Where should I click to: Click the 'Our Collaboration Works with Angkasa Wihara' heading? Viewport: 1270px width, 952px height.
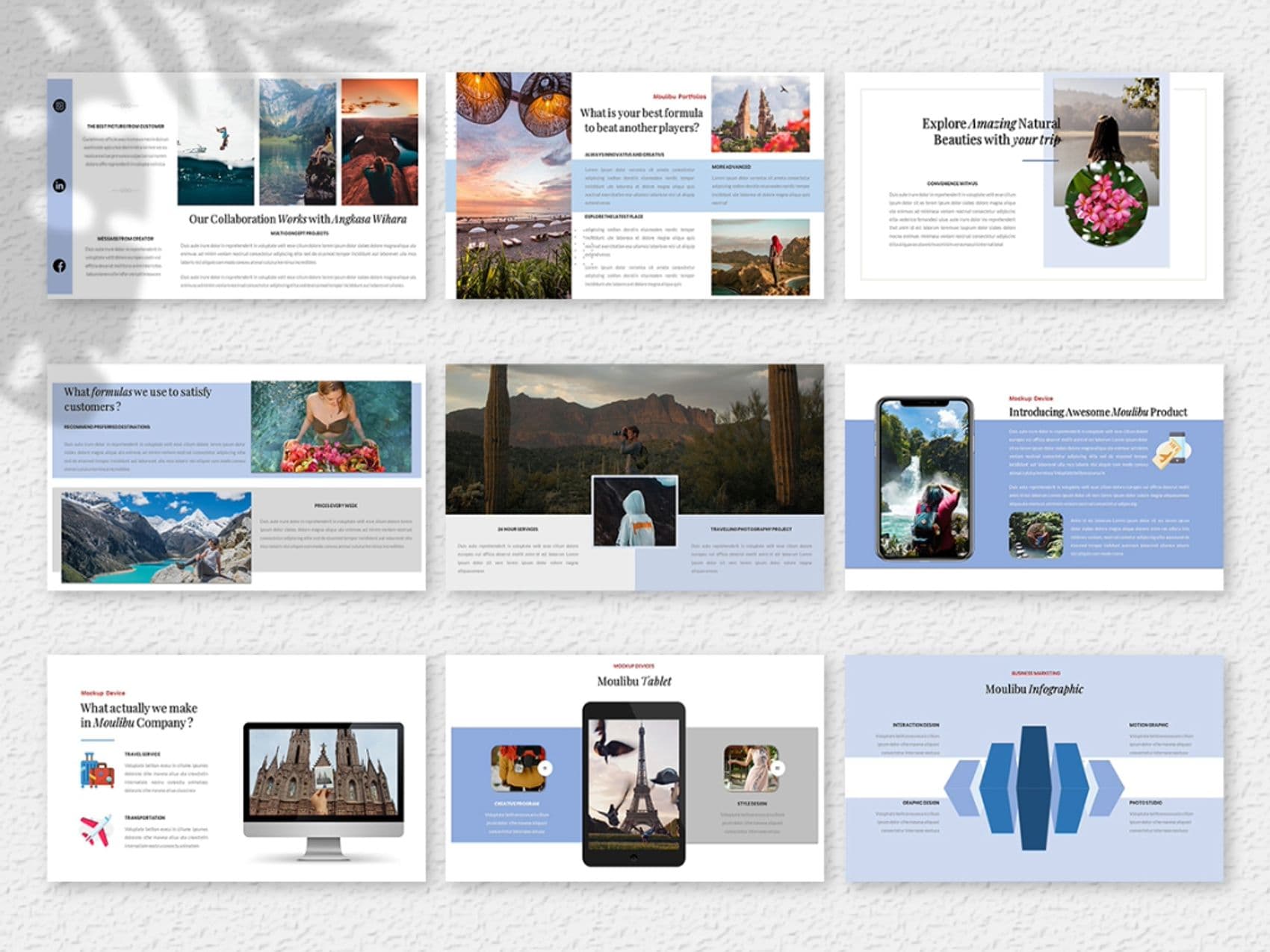[x=297, y=220]
